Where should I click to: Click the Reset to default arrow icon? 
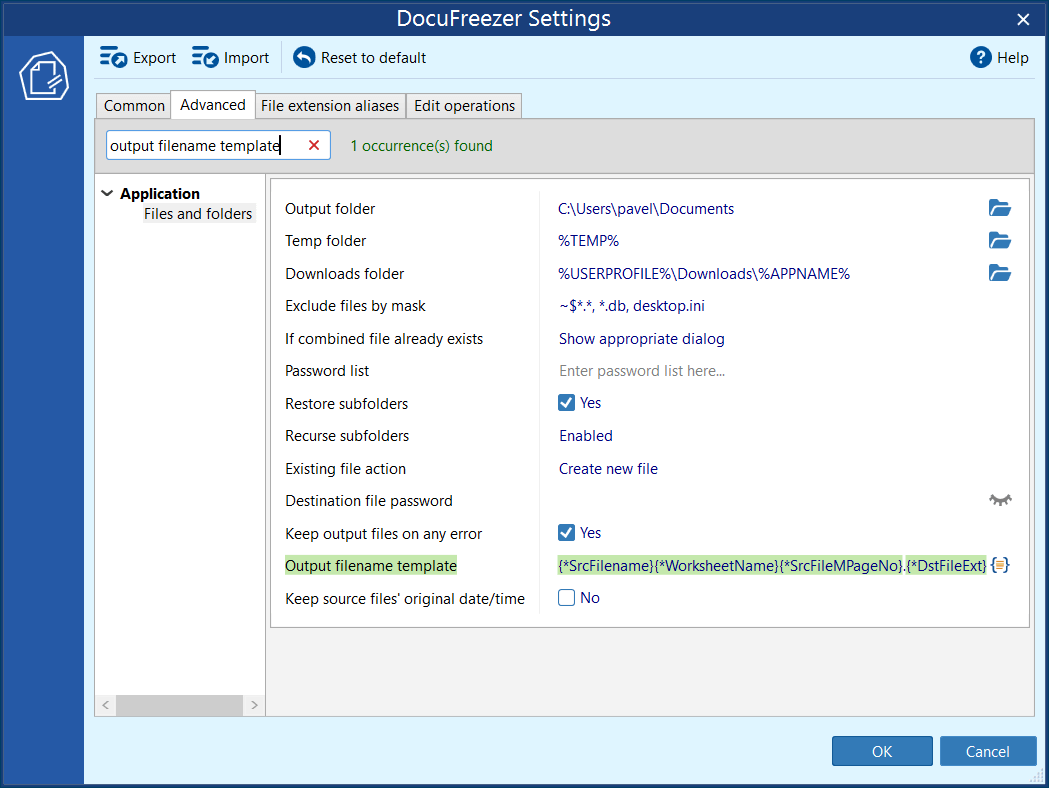(301, 57)
